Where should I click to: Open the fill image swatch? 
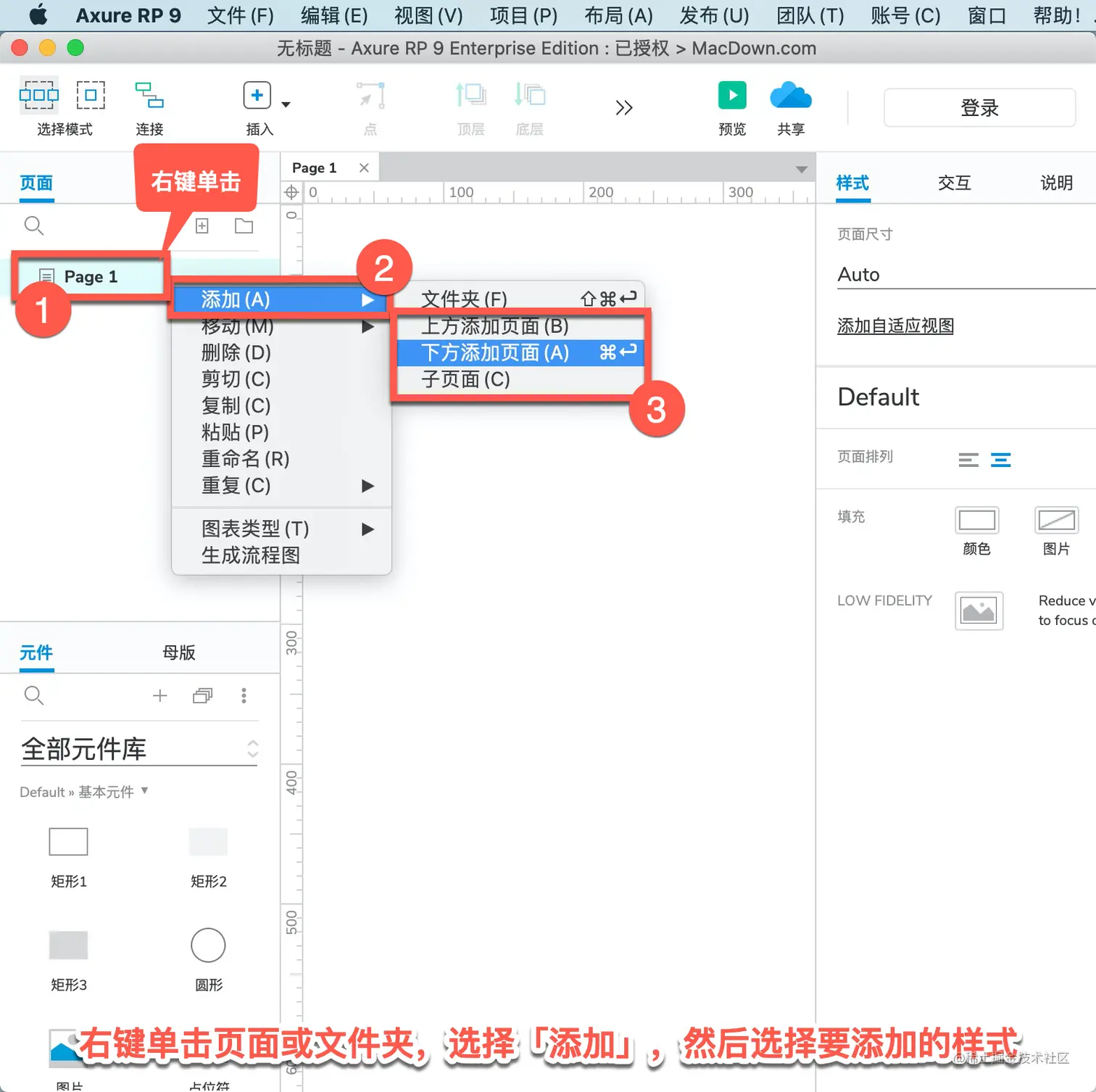click(x=1056, y=520)
